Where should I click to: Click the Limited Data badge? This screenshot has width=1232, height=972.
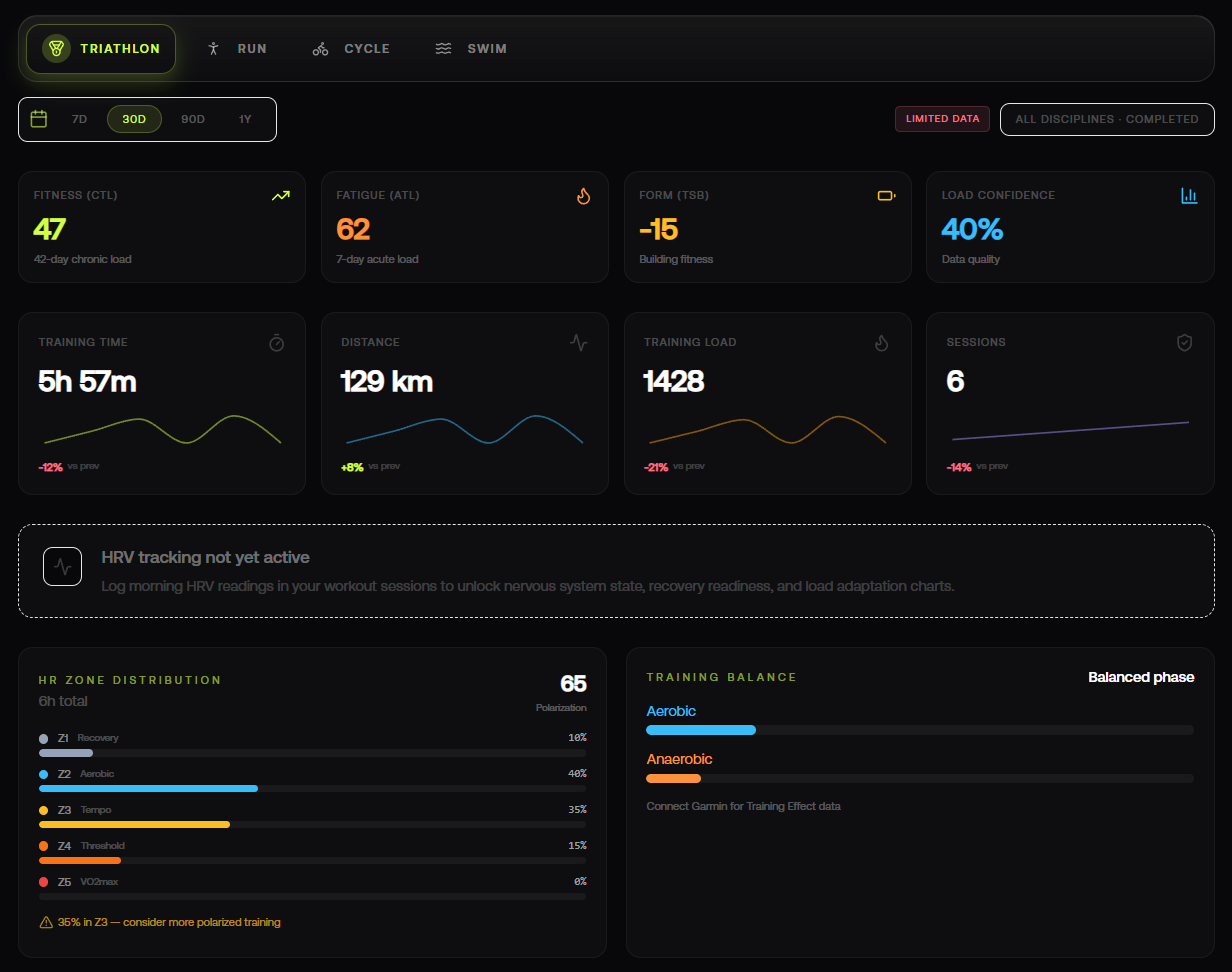[942, 119]
